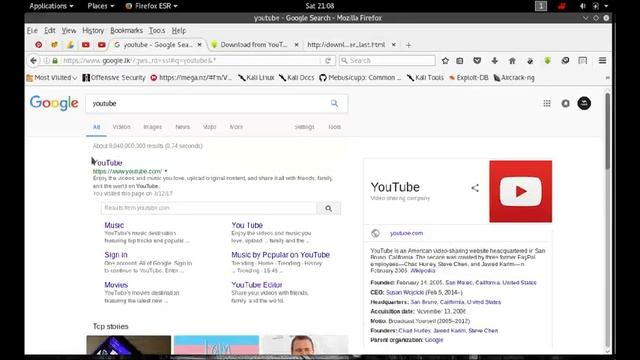Click the volume icon in system tray

[x=582, y=6]
